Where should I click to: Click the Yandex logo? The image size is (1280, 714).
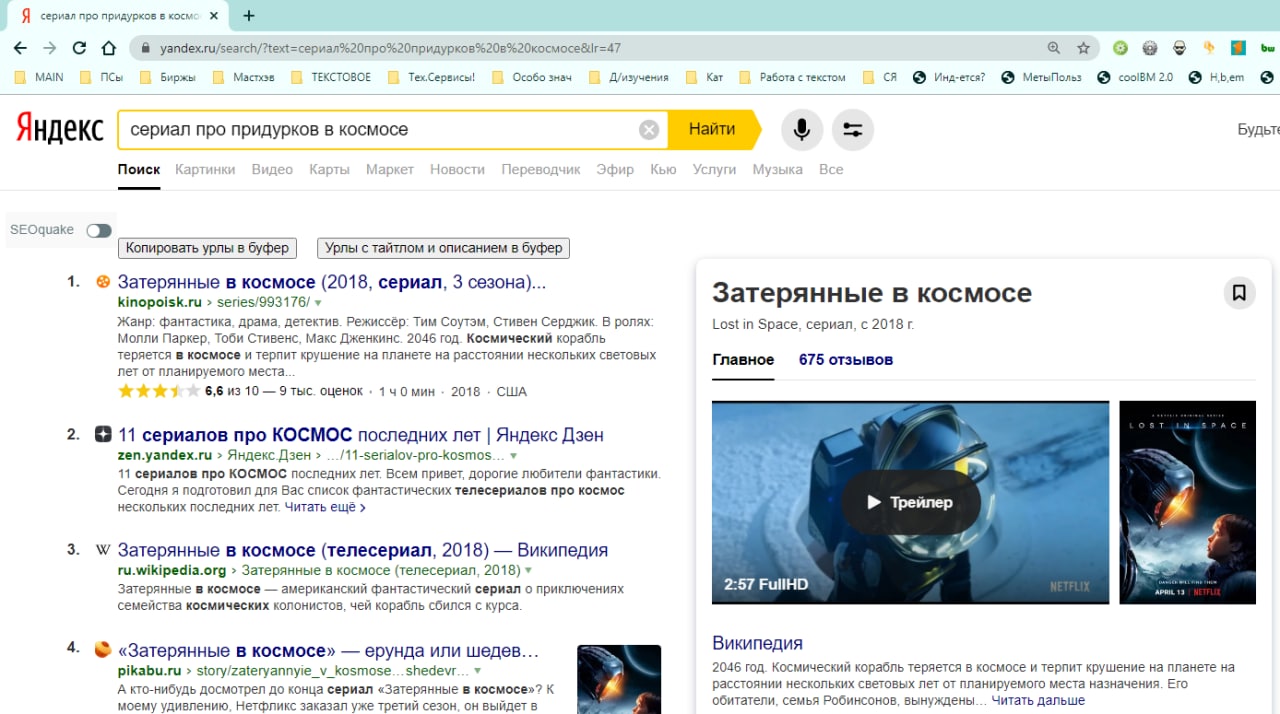click(59, 130)
